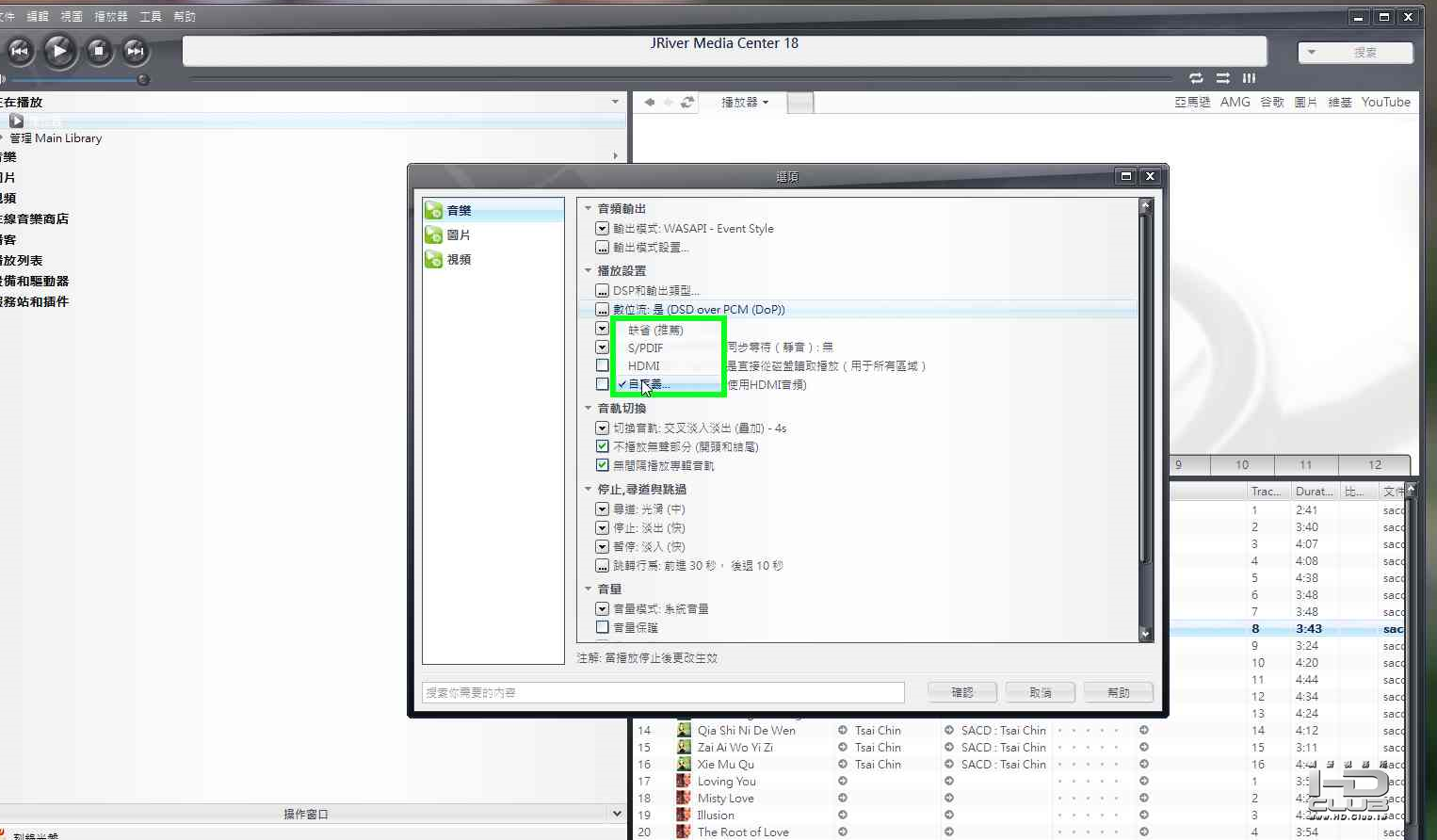
Task: Open 跳轉行為 ellipsis settings button
Action: point(602,566)
